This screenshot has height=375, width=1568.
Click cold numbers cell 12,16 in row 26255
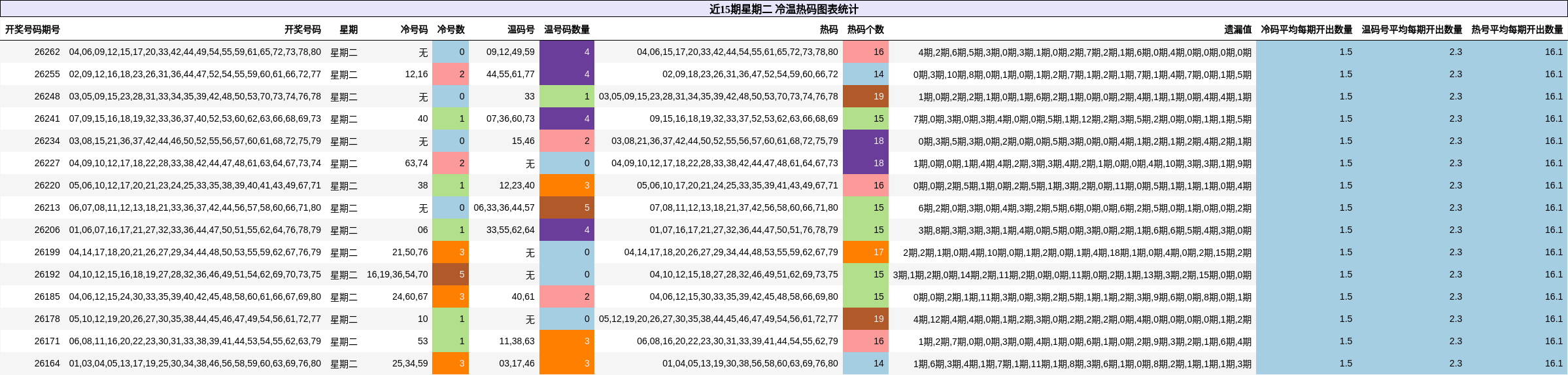tap(417, 74)
